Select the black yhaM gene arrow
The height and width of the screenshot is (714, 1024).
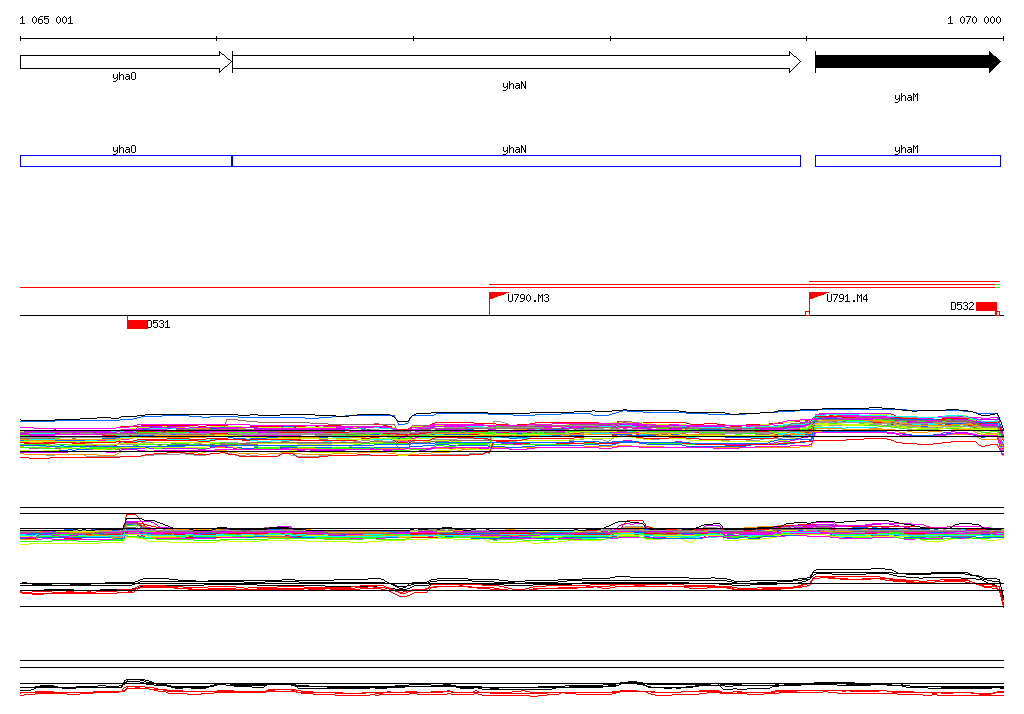(908, 62)
